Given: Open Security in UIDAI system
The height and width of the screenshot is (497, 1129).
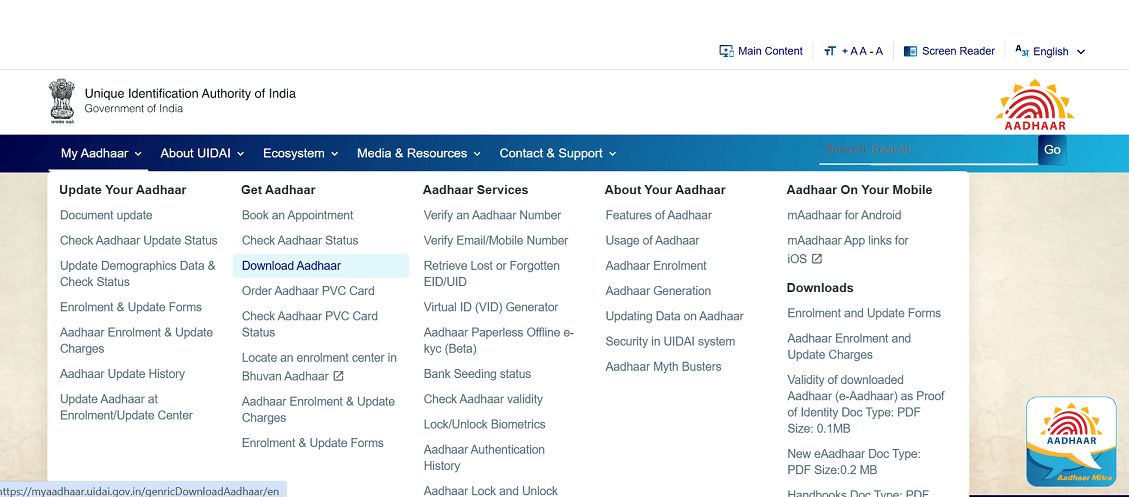Looking at the screenshot, I should (670, 341).
